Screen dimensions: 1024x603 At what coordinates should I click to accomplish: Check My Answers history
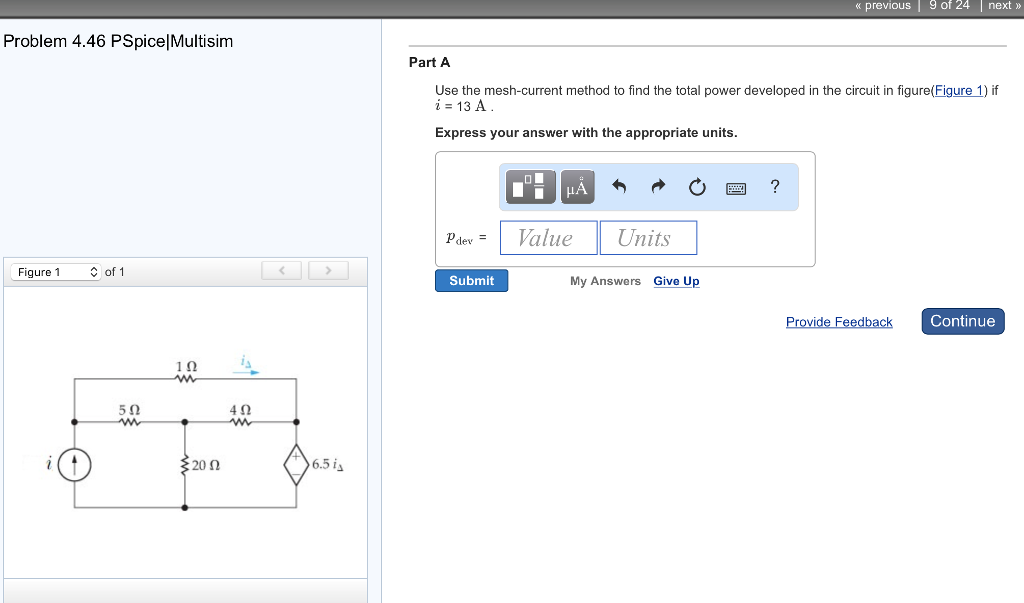click(x=605, y=281)
